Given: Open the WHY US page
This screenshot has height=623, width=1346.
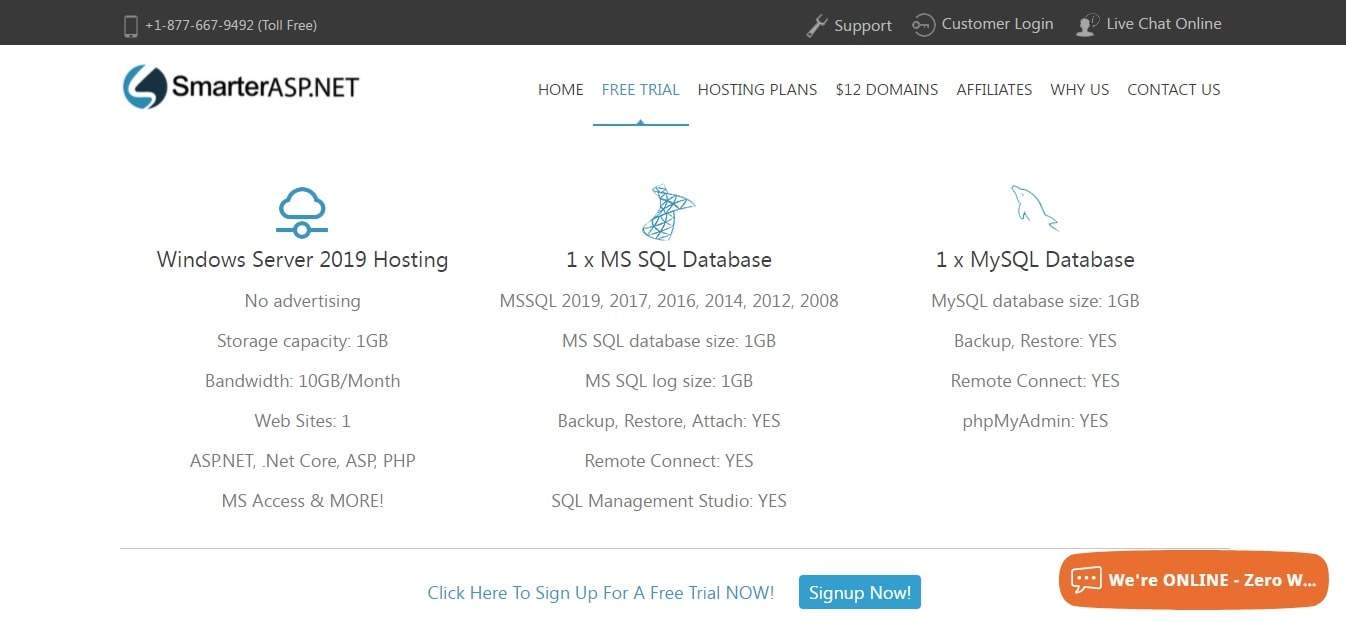Looking at the screenshot, I should click(1079, 89).
